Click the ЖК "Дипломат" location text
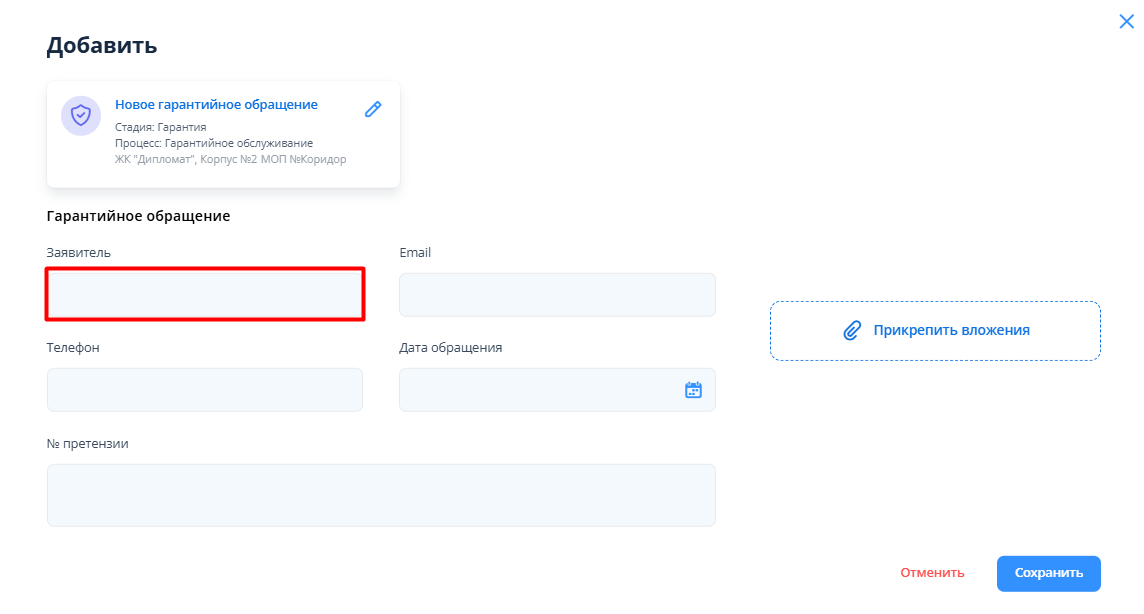This screenshot has width=1144, height=614. (230, 159)
